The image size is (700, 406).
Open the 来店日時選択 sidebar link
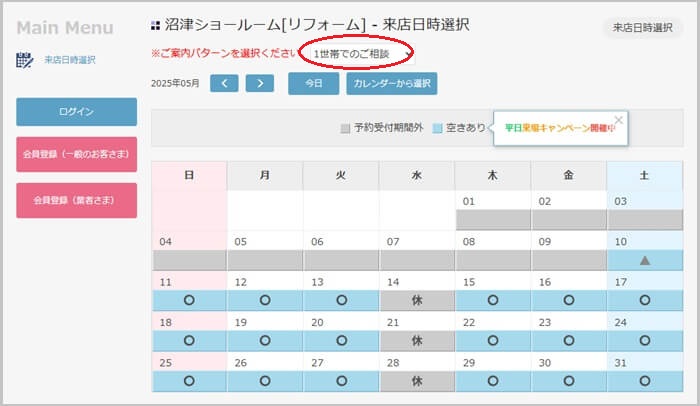click(70, 60)
